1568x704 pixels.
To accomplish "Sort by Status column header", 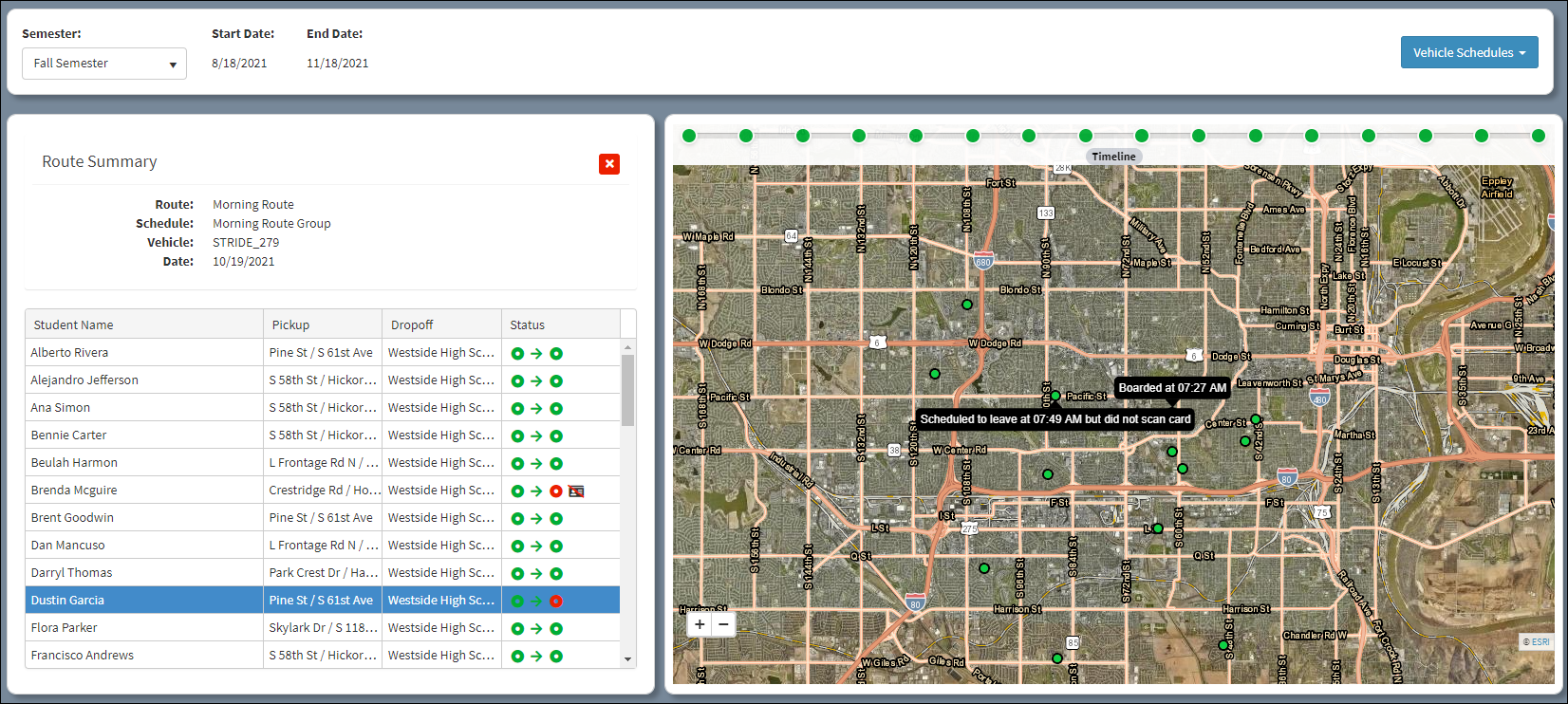I will pyautogui.click(x=560, y=324).
